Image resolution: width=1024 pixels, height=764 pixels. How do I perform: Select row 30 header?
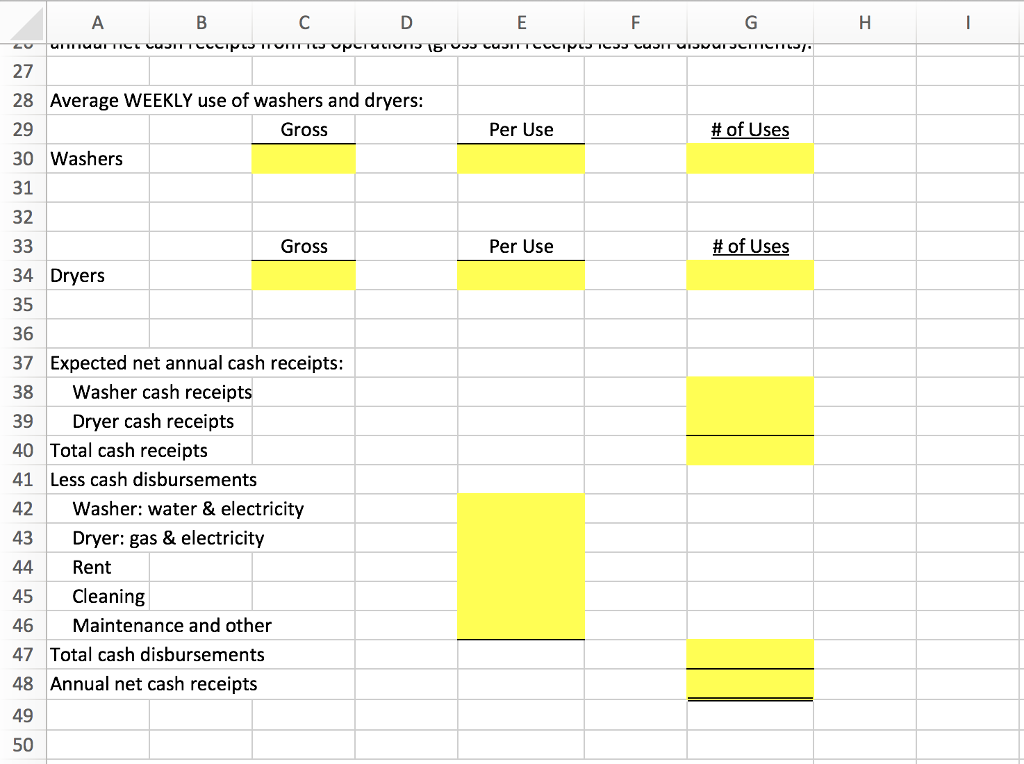[x=22, y=158]
